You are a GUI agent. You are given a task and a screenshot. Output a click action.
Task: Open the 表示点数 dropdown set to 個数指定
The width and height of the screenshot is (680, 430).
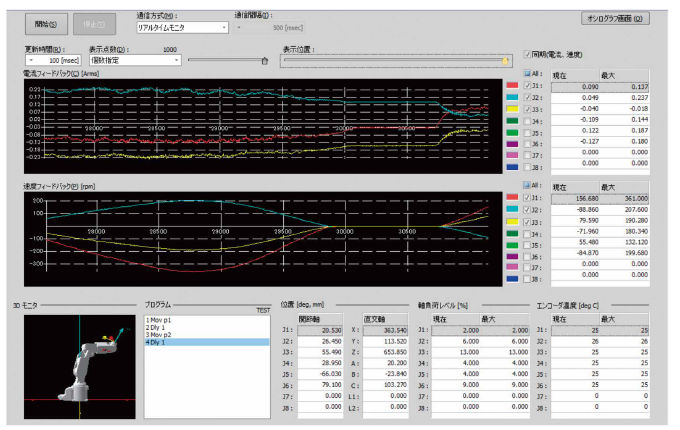click(x=134, y=60)
